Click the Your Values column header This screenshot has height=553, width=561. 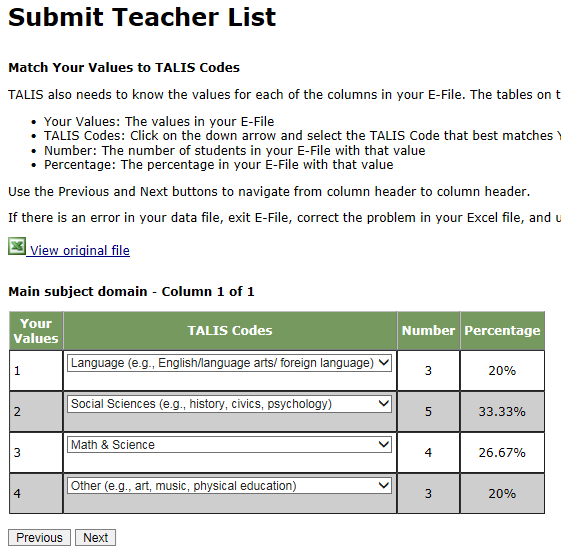[x=36, y=331]
